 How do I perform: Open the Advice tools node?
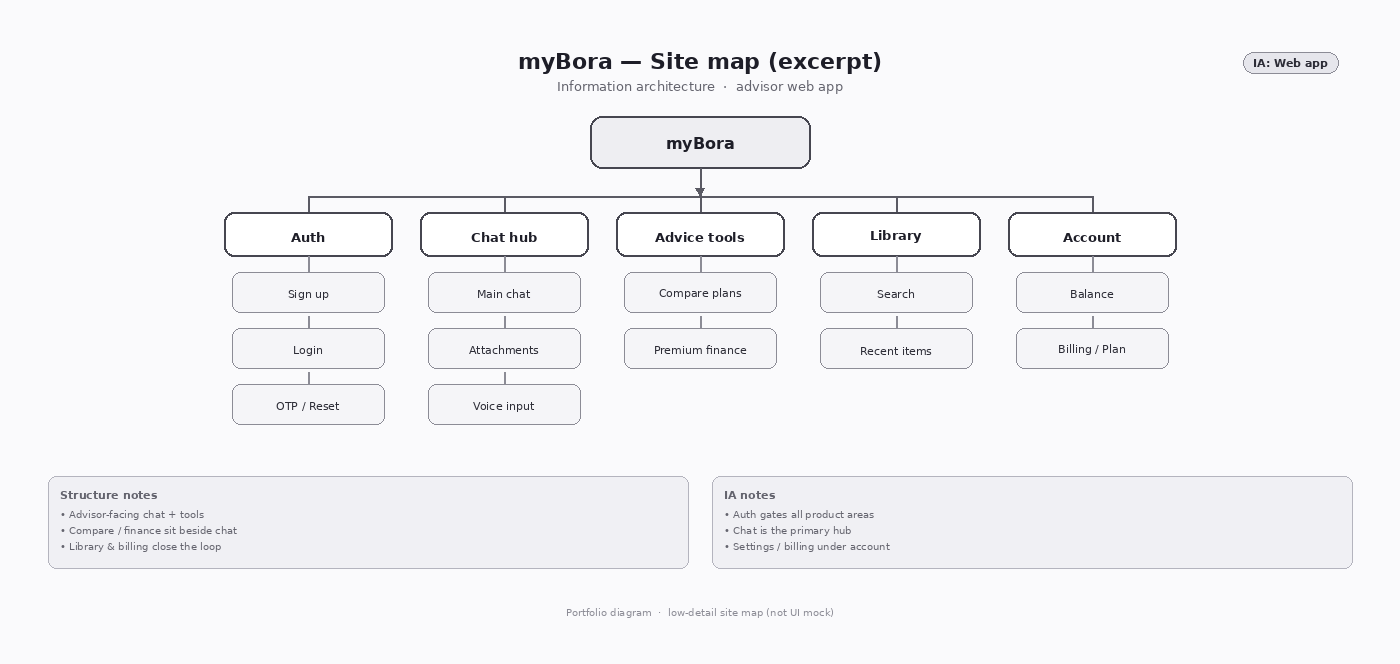(x=700, y=235)
